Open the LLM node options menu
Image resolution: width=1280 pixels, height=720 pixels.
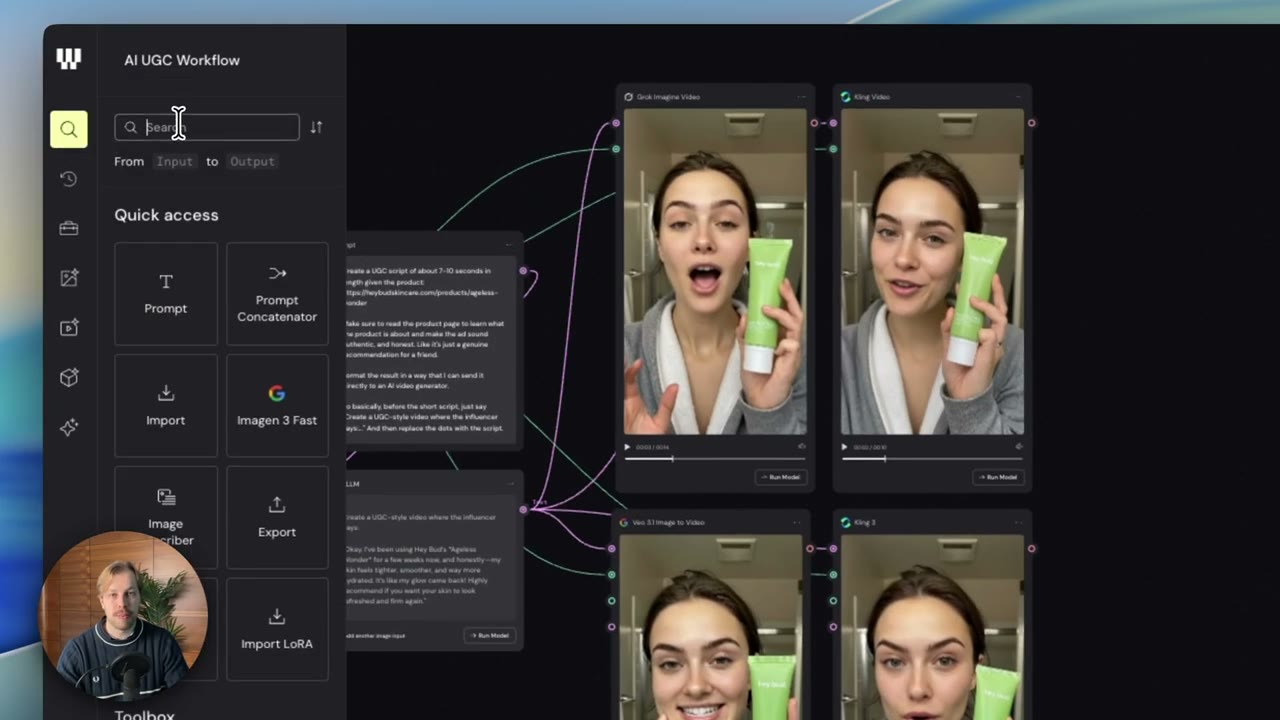point(509,483)
